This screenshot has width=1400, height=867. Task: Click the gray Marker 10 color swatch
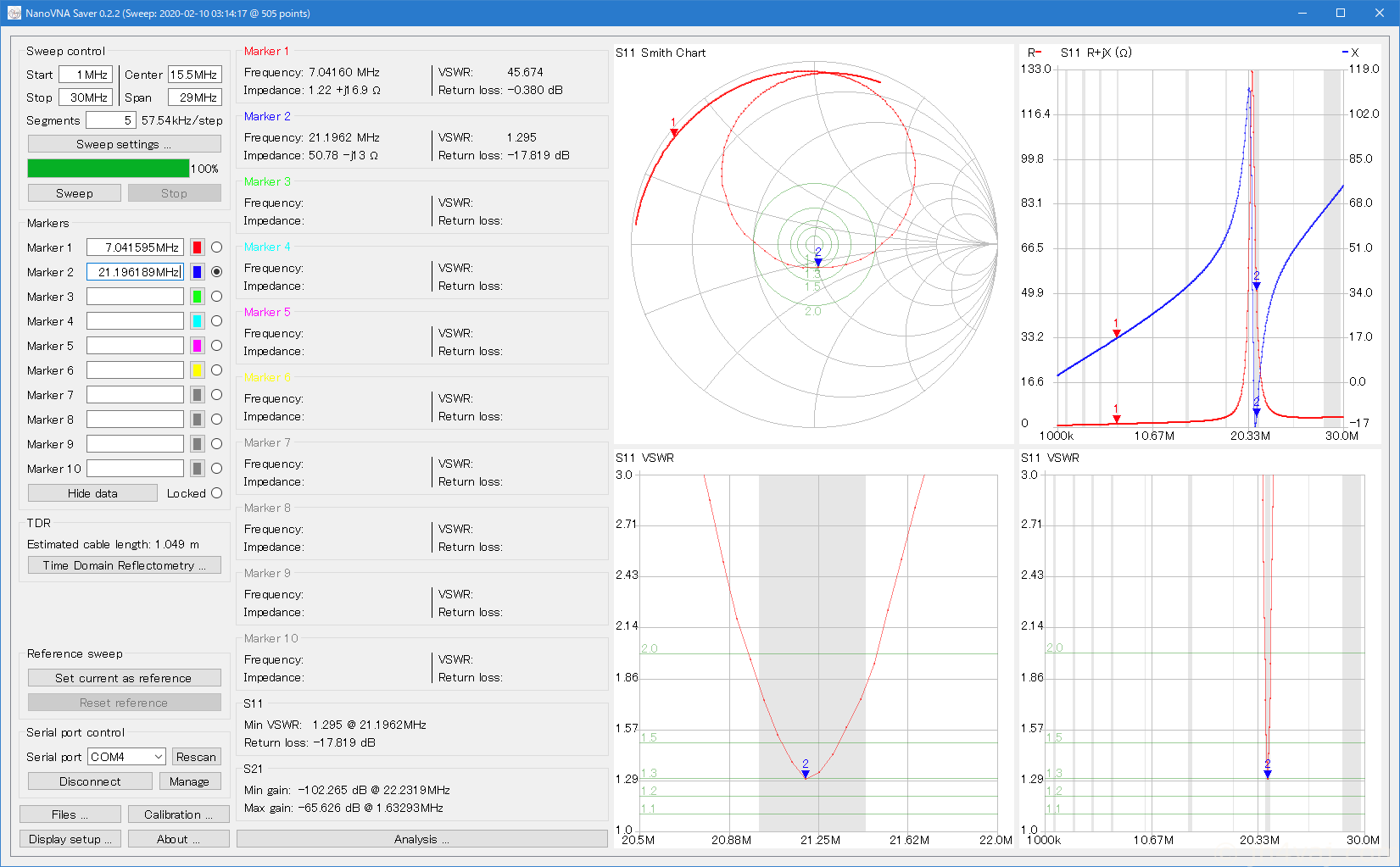[x=197, y=469]
